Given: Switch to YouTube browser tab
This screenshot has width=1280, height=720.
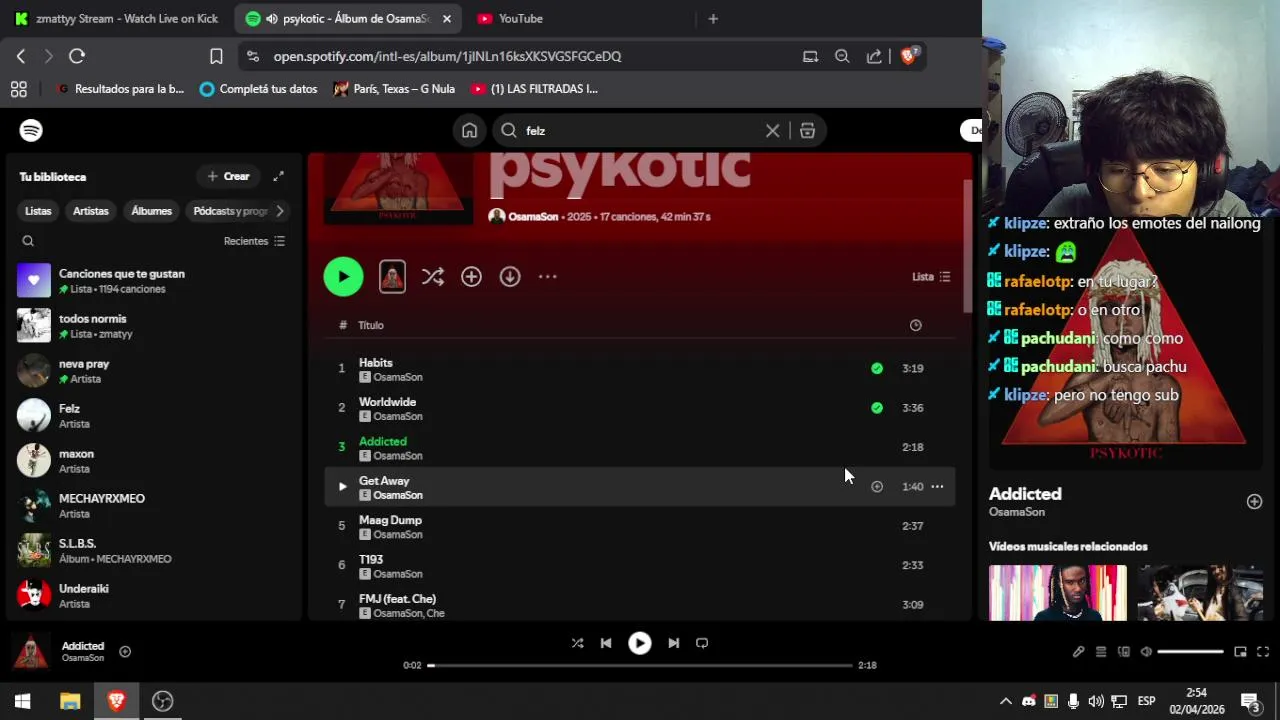Looking at the screenshot, I should (x=520, y=19).
